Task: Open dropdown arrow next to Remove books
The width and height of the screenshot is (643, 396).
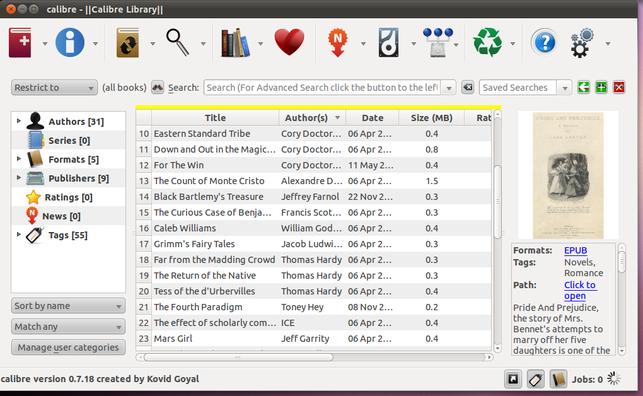Action: click(x=513, y=43)
